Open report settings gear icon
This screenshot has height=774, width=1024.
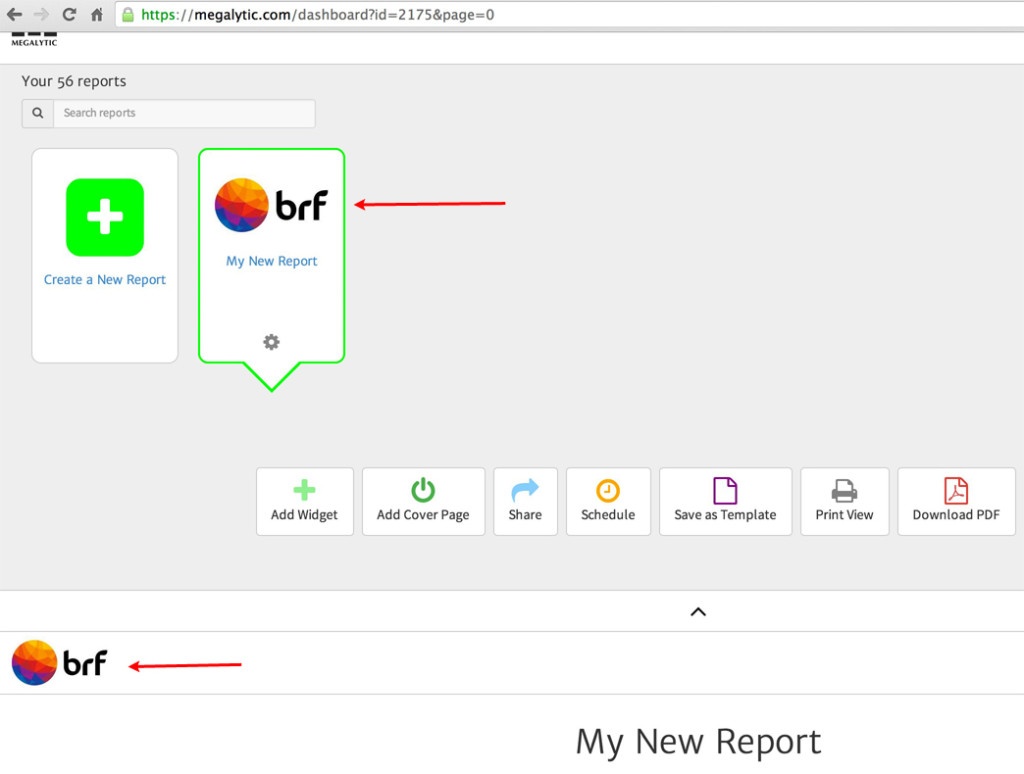(271, 342)
